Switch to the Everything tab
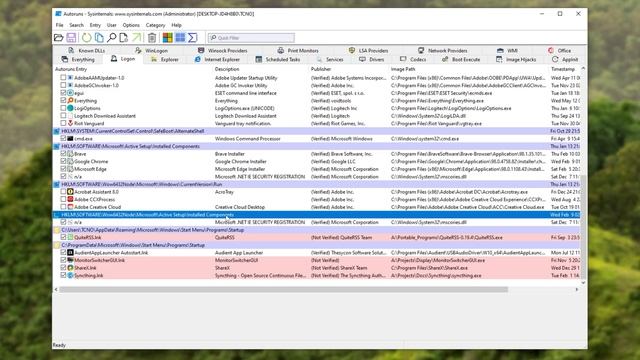Image resolution: width=640 pixels, height=360 pixels. tap(78, 60)
